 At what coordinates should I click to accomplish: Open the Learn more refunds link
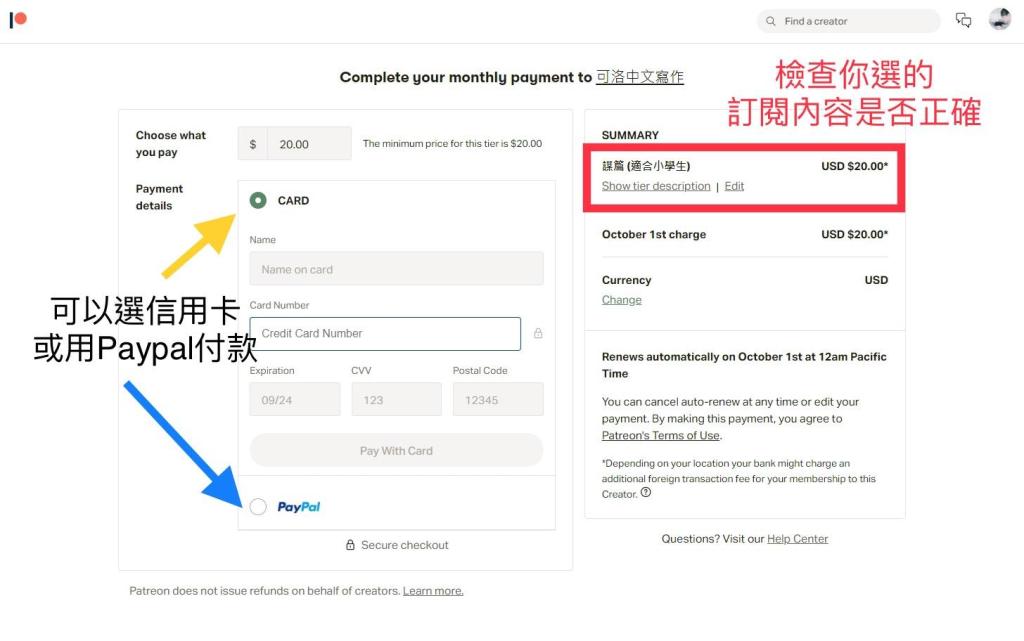[x=433, y=591]
